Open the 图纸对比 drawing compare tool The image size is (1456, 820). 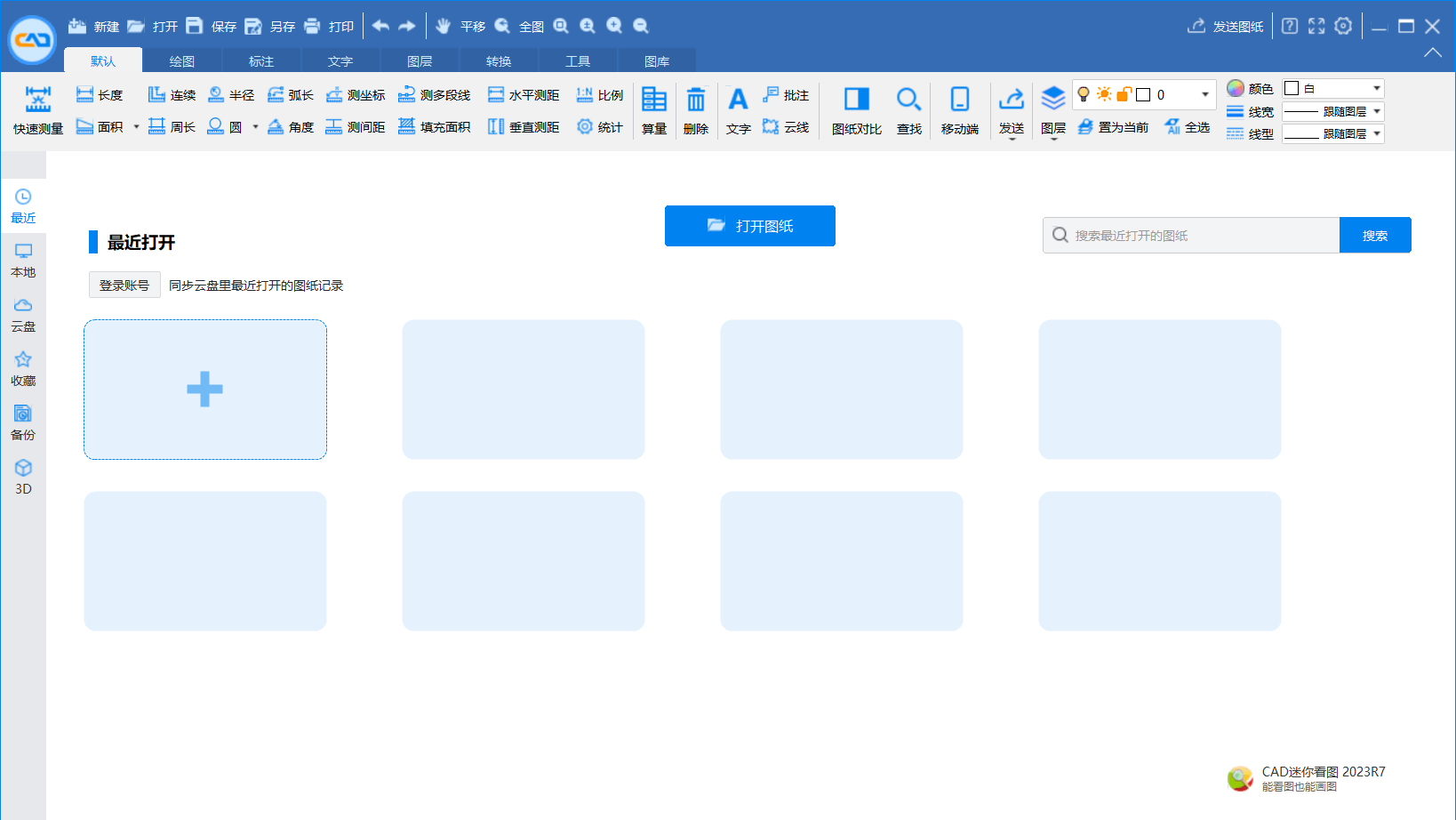856,100
